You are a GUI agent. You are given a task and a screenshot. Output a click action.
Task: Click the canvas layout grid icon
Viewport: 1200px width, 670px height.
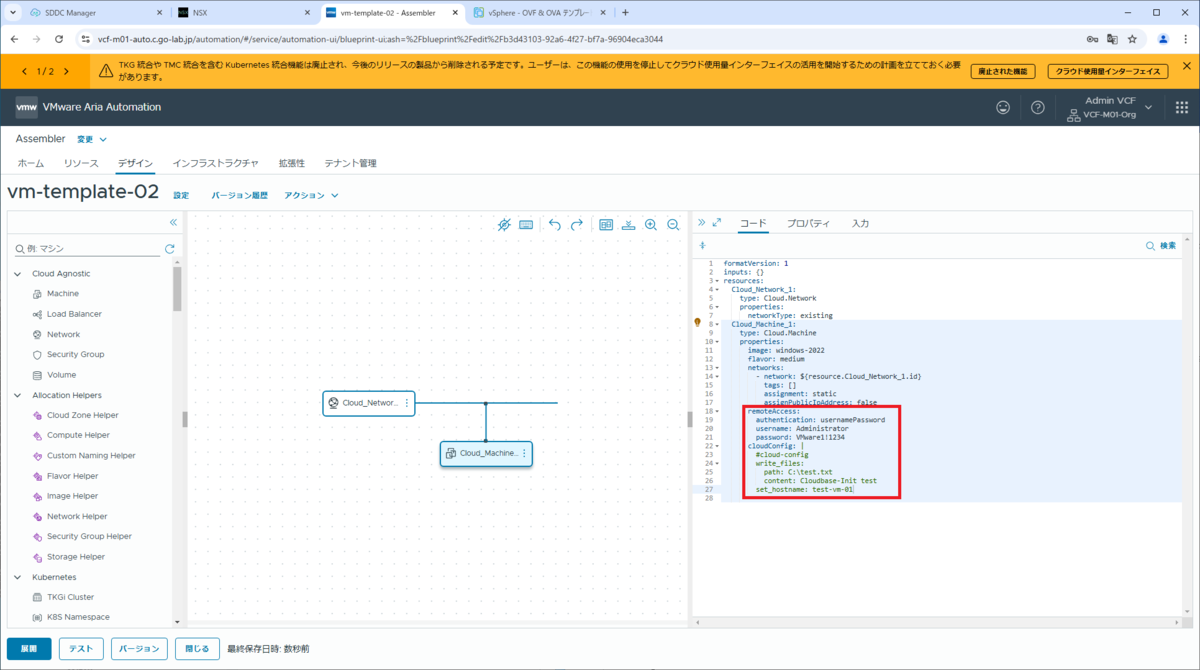(x=606, y=225)
